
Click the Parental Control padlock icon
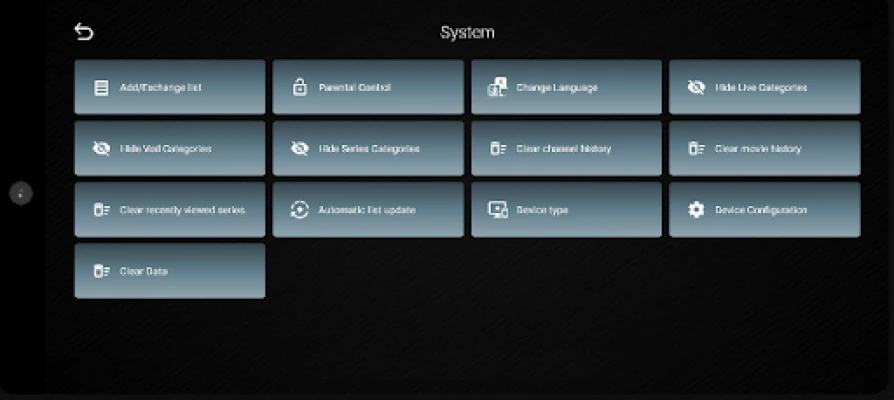[299, 88]
